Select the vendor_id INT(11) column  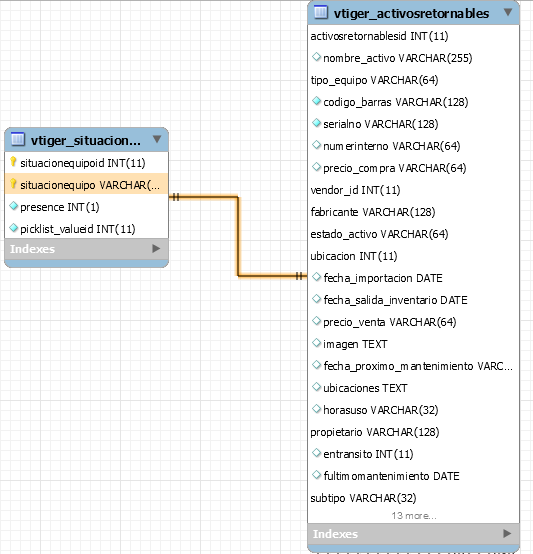[413, 190]
